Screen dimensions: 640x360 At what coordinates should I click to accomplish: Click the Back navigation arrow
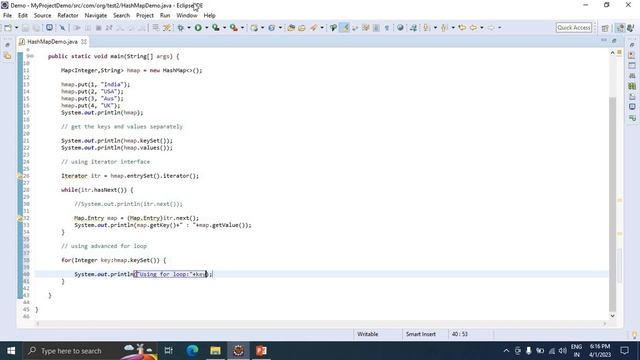473,28
